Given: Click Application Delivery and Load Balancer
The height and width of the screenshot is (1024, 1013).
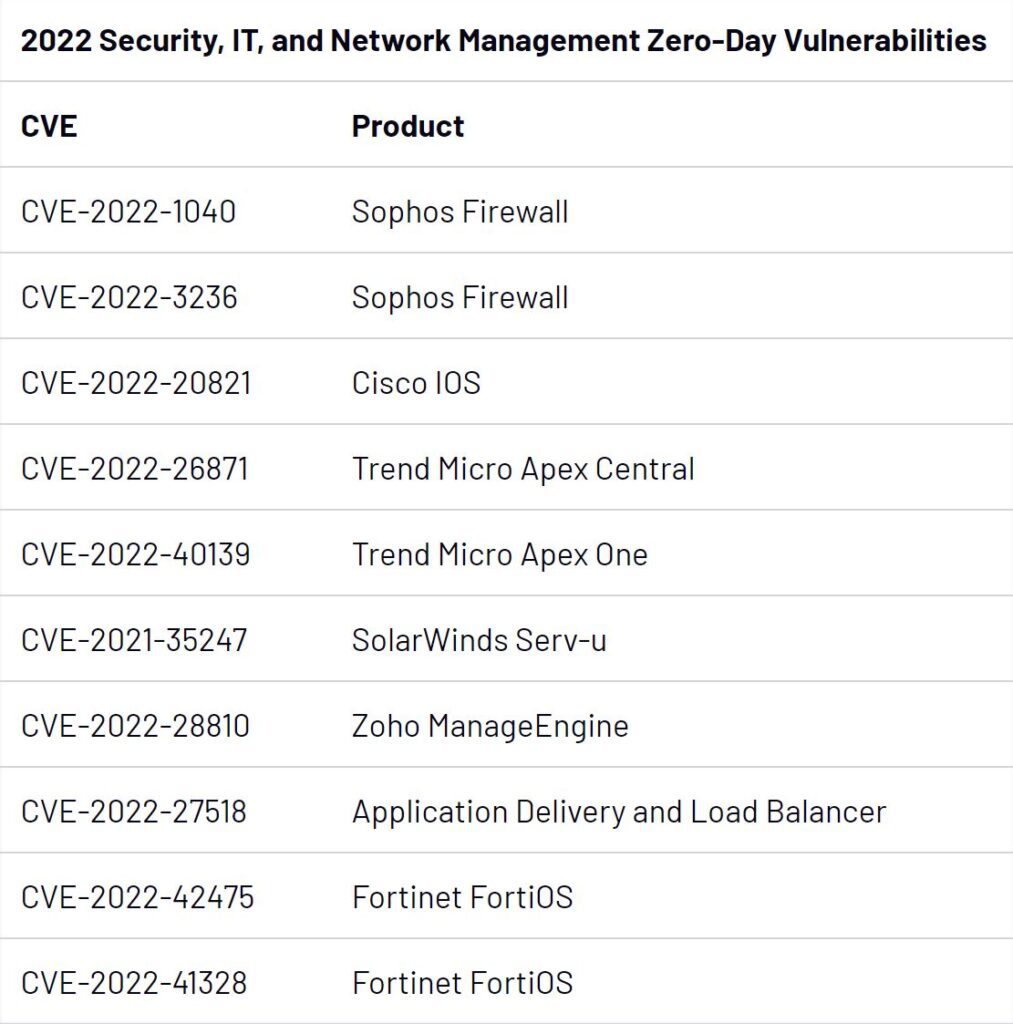Looking at the screenshot, I should [x=619, y=812].
